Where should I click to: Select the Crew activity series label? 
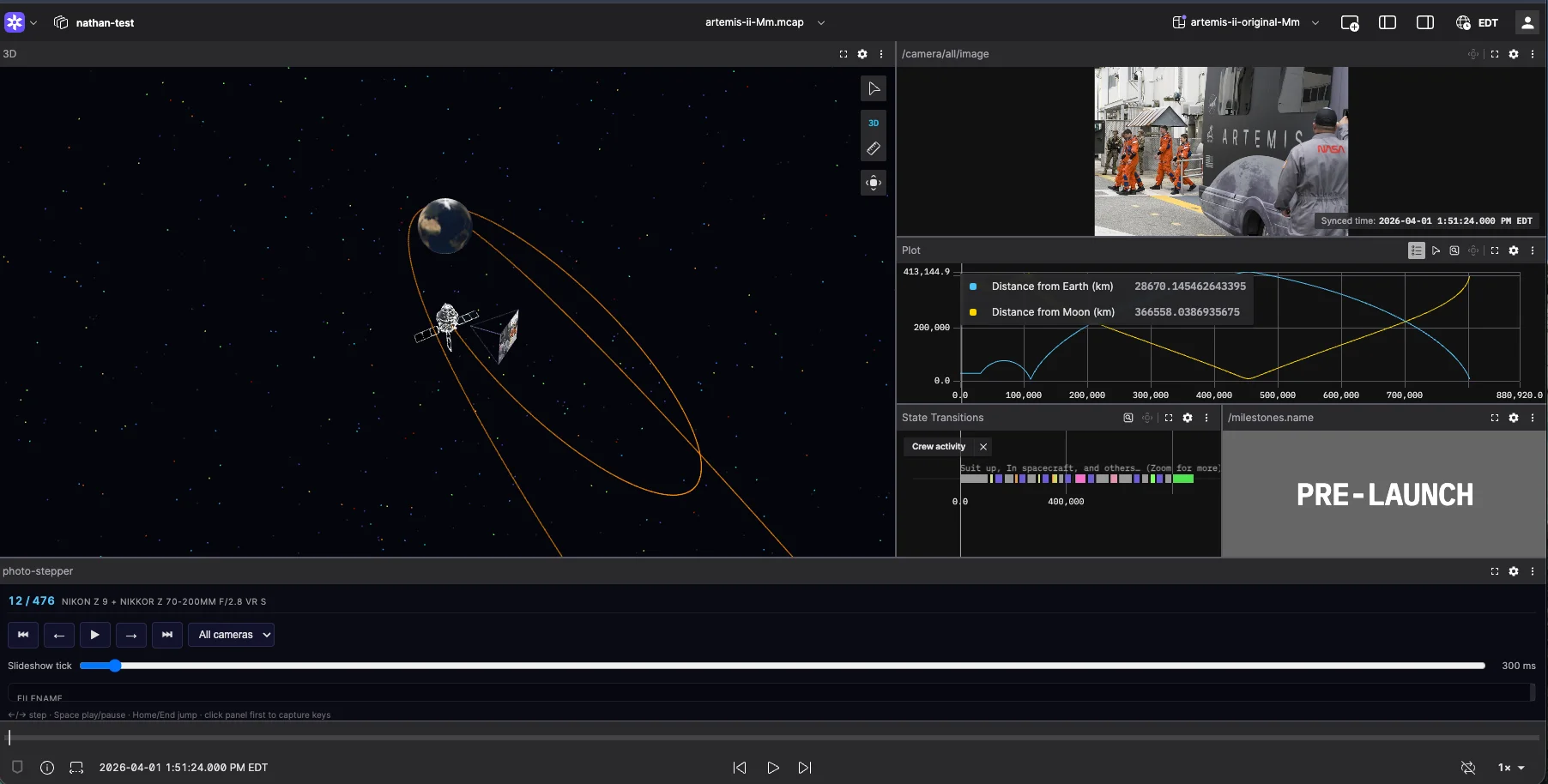point(939,447)
